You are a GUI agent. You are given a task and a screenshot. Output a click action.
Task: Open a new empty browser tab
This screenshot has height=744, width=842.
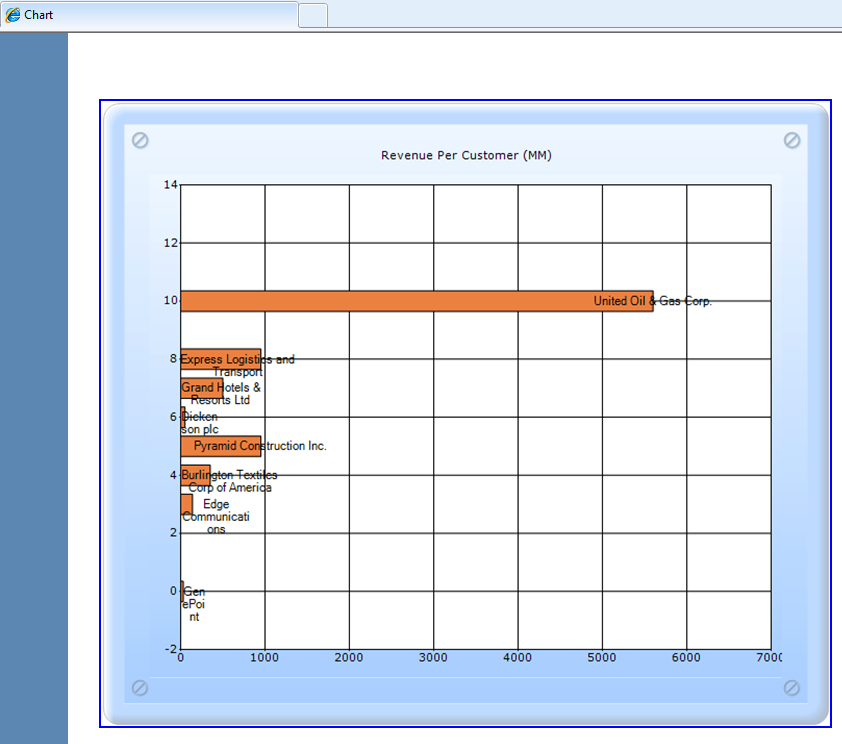pos(313,15)
